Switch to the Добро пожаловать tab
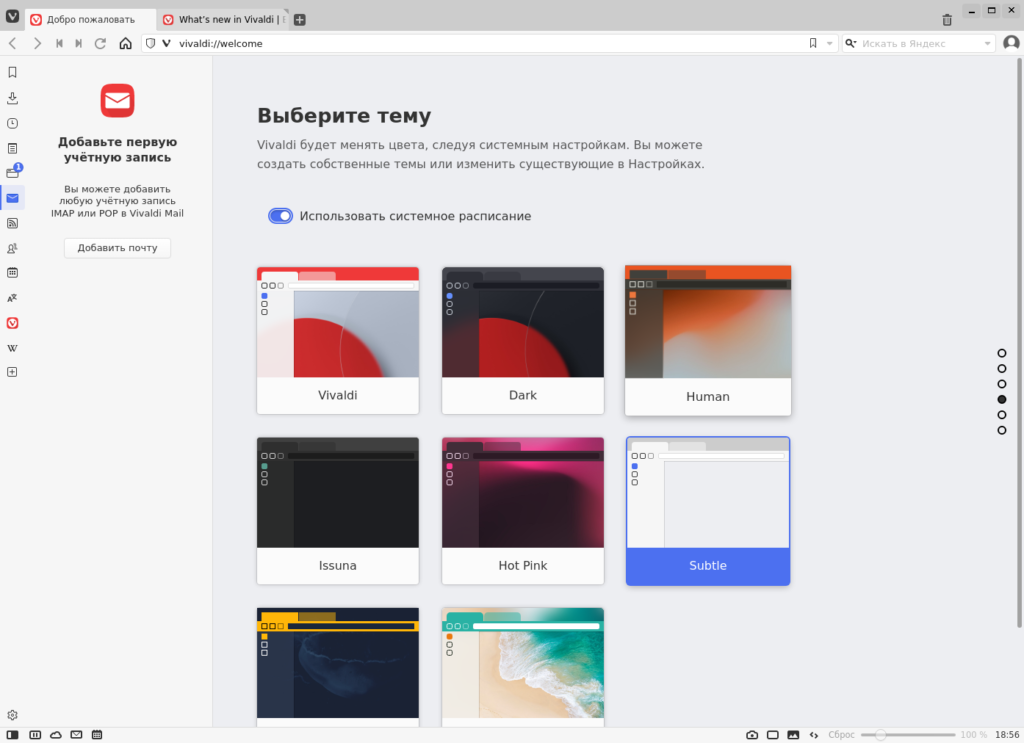Viewport: 1024px width, 743px height. (x=91, y=20)
